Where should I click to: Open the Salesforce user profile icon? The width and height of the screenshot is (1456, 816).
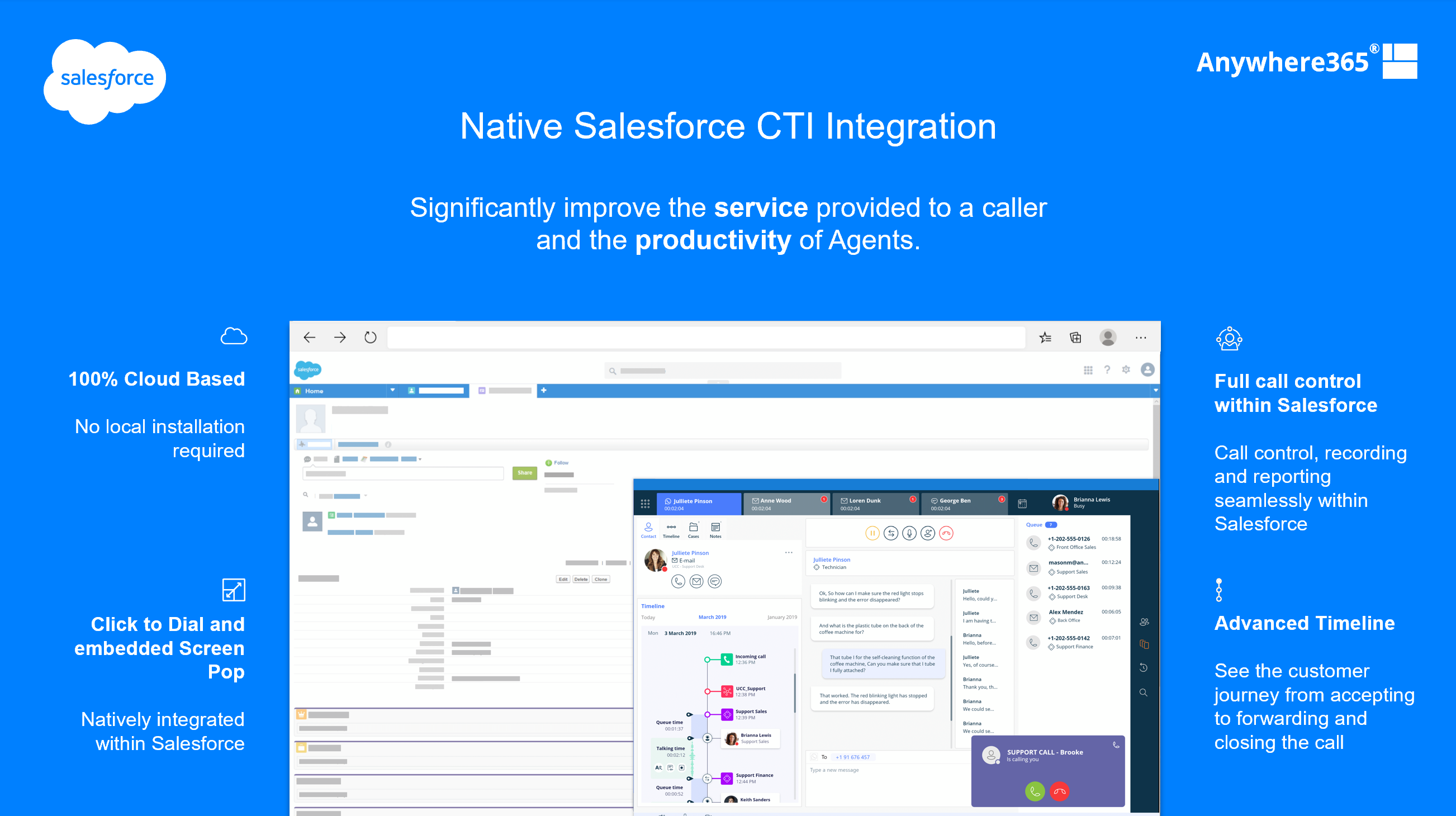point(1147,369)
